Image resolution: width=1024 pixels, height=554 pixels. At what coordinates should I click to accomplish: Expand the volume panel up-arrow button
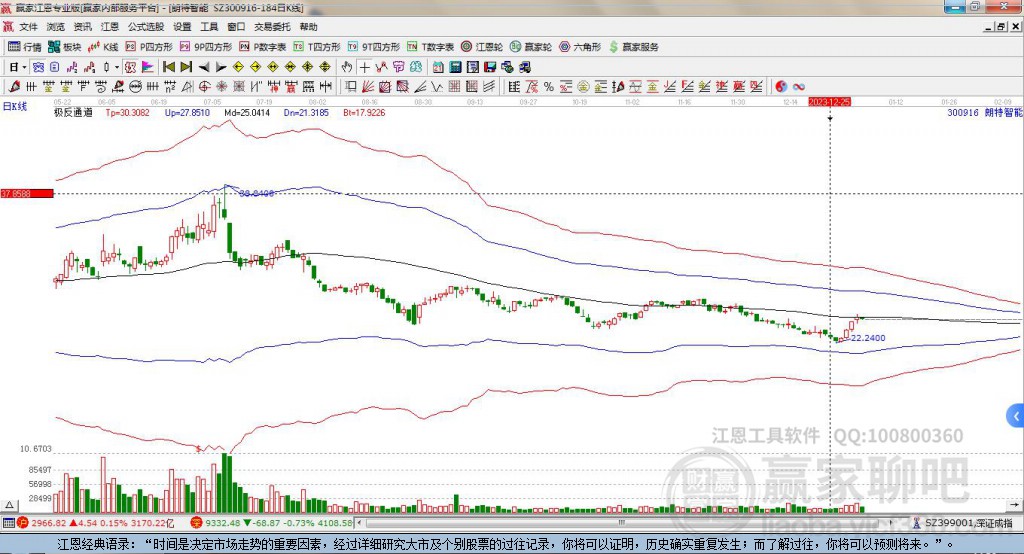9,506
